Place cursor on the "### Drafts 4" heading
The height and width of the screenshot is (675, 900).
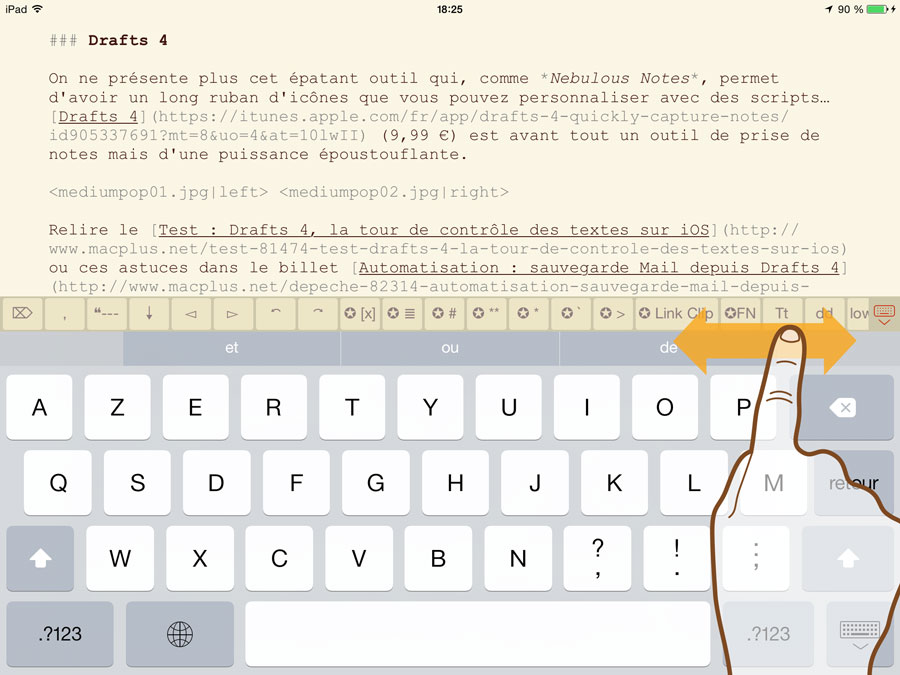click(x=108, y=40)
